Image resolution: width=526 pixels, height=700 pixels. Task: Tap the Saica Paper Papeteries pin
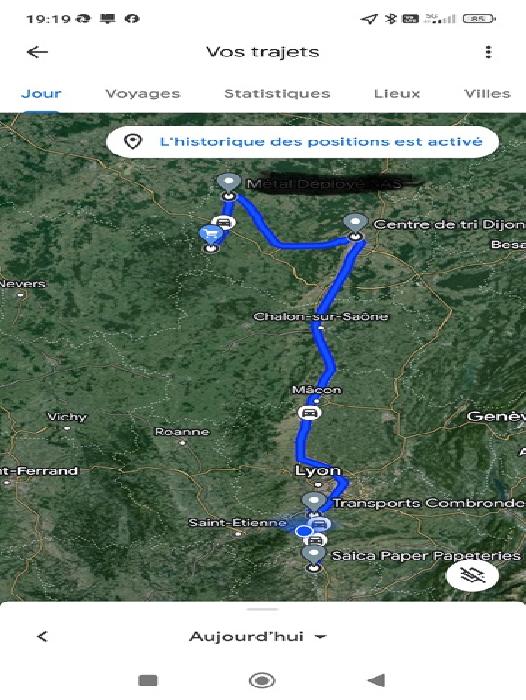(313, 557)
